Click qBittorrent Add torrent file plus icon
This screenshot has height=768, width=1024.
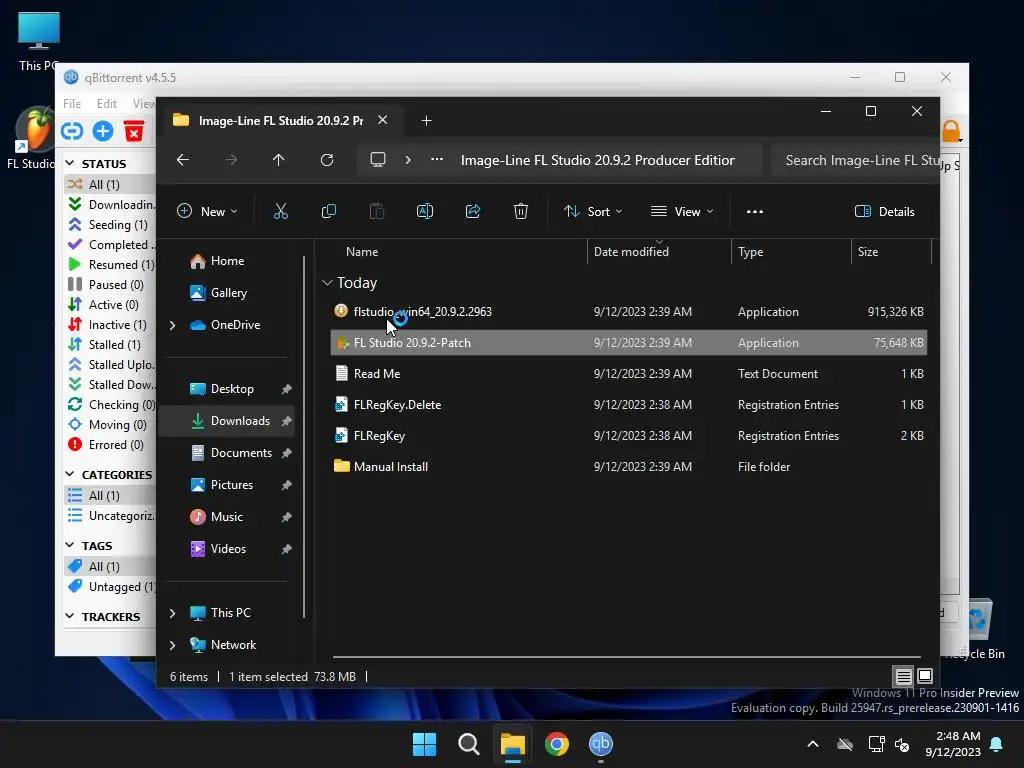[103, 131]
